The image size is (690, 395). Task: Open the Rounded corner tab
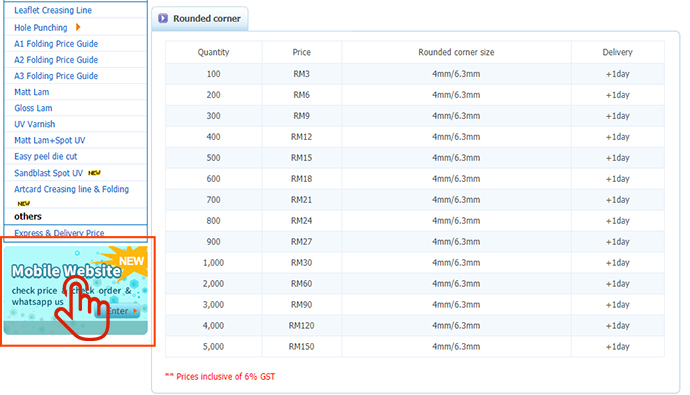coord(200,18)
